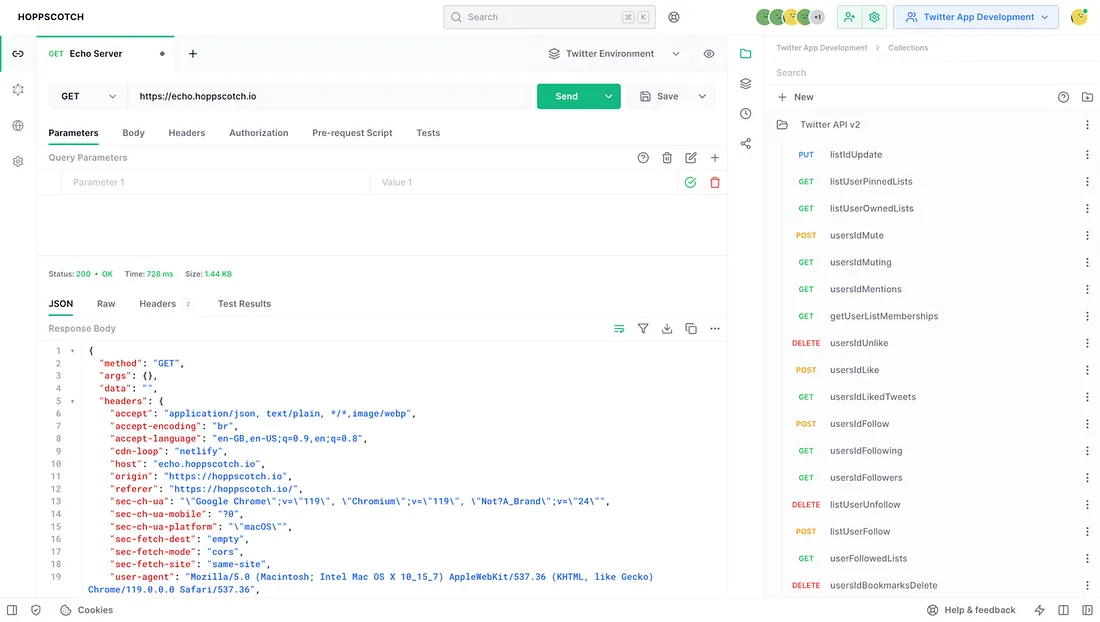
Task: Copy the response body to clipboard
Action: (x=691, y=329)
